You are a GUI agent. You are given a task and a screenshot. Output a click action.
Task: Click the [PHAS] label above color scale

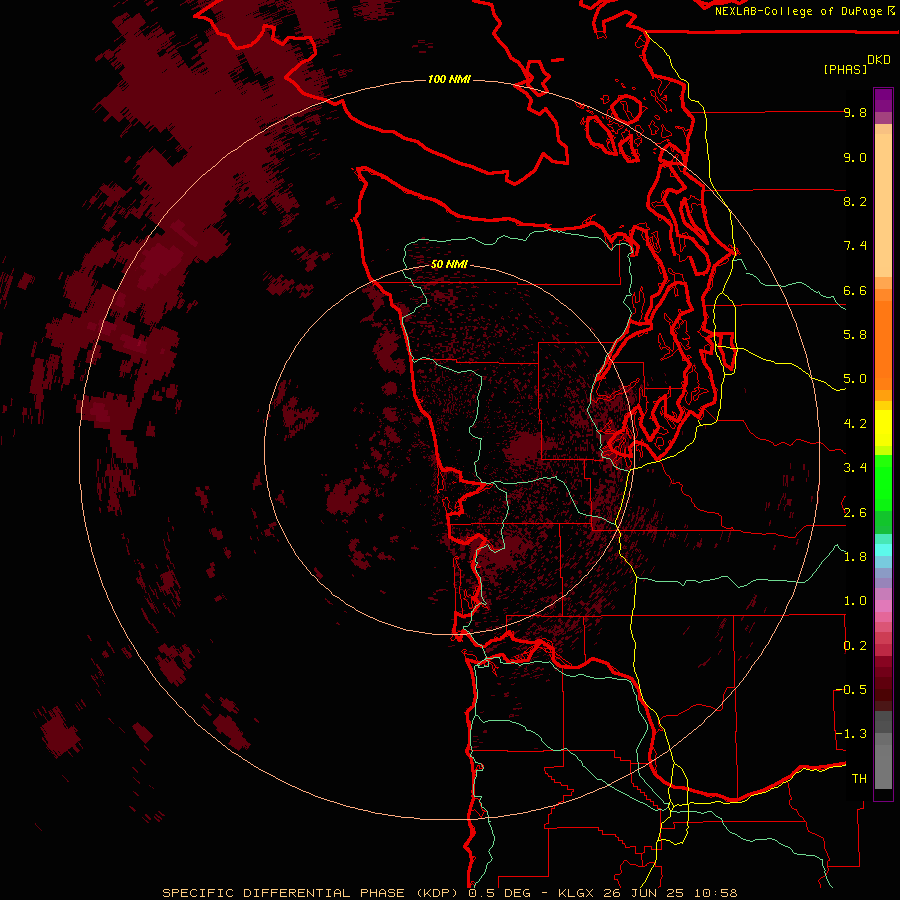tap(845, 69)
